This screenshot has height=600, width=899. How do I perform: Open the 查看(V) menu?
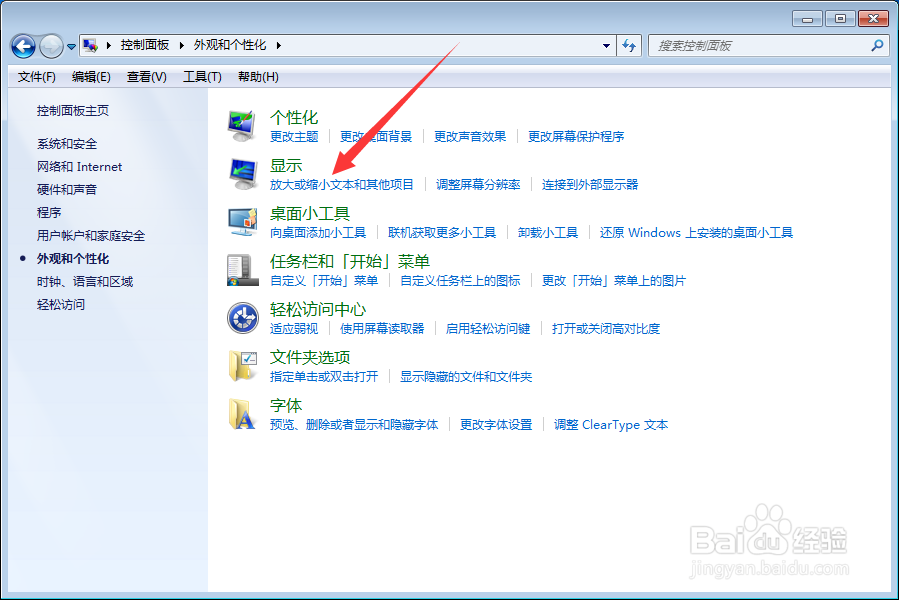coord(147,77)
